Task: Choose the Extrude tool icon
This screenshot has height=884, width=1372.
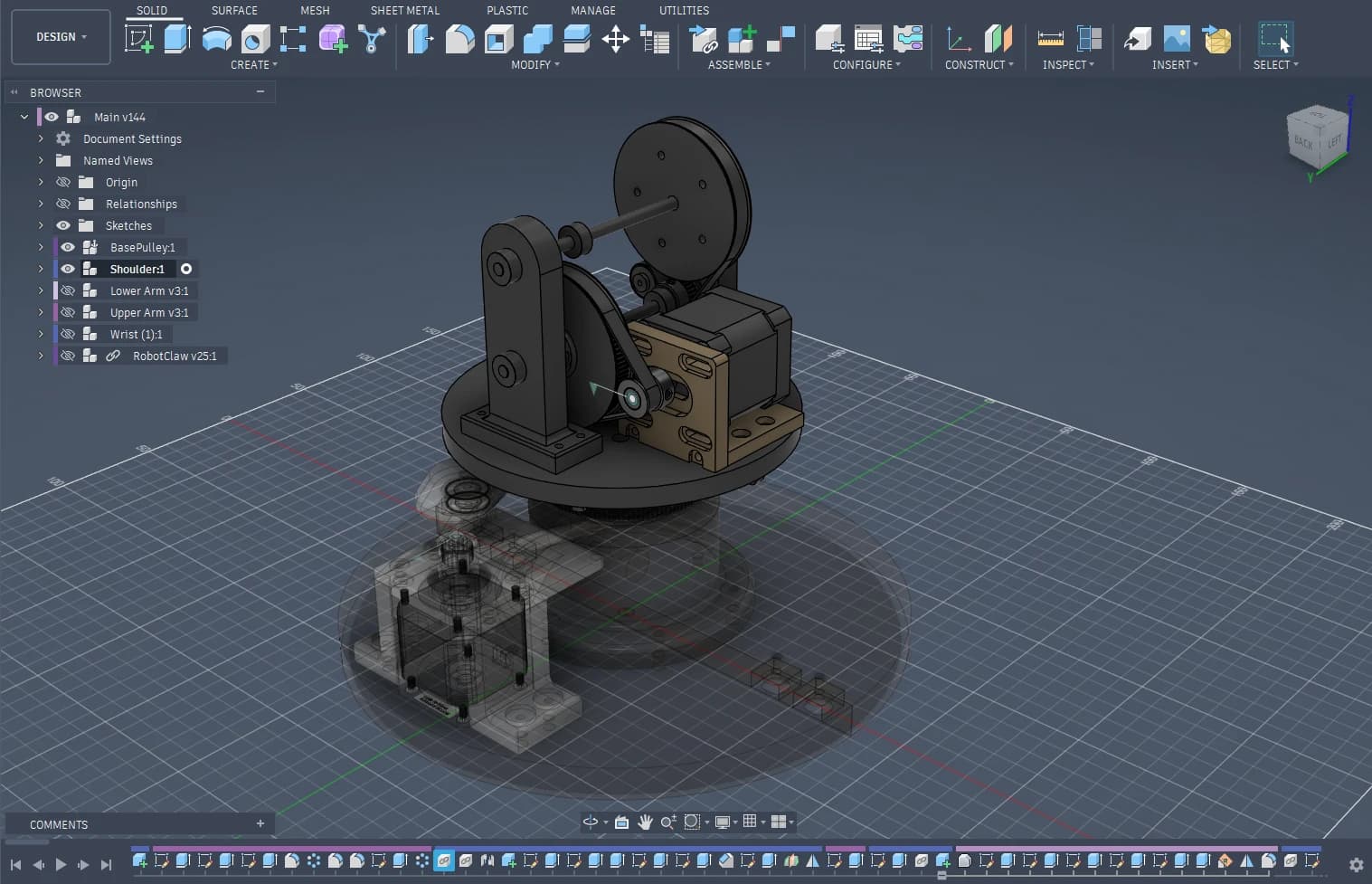Action: (x=177, y=39)
